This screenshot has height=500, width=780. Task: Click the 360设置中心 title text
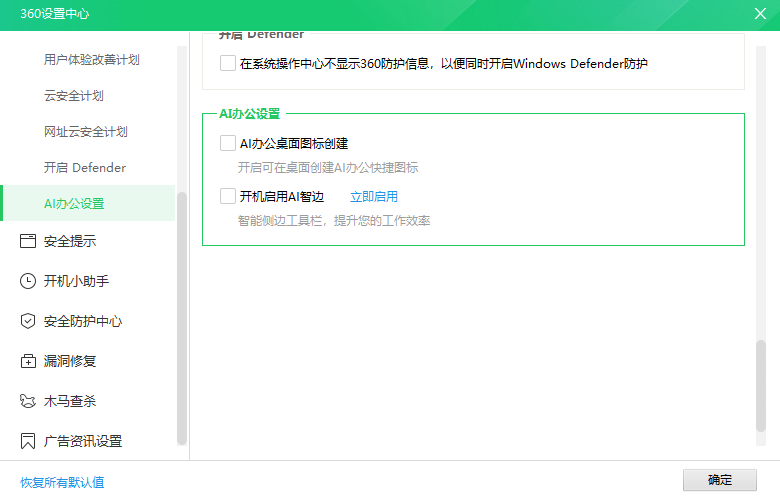[55, 14]
